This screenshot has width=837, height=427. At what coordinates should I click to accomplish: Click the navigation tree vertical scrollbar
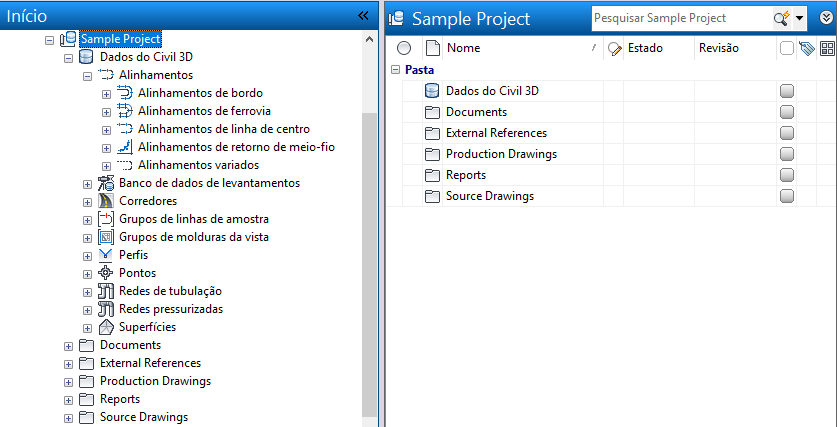click(370, 260)
